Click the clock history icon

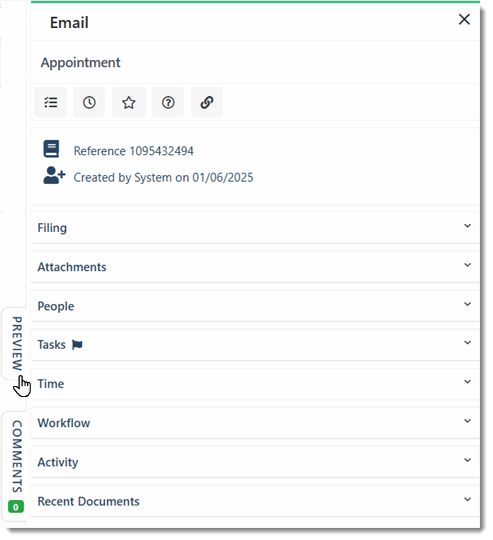click(89, 102)
